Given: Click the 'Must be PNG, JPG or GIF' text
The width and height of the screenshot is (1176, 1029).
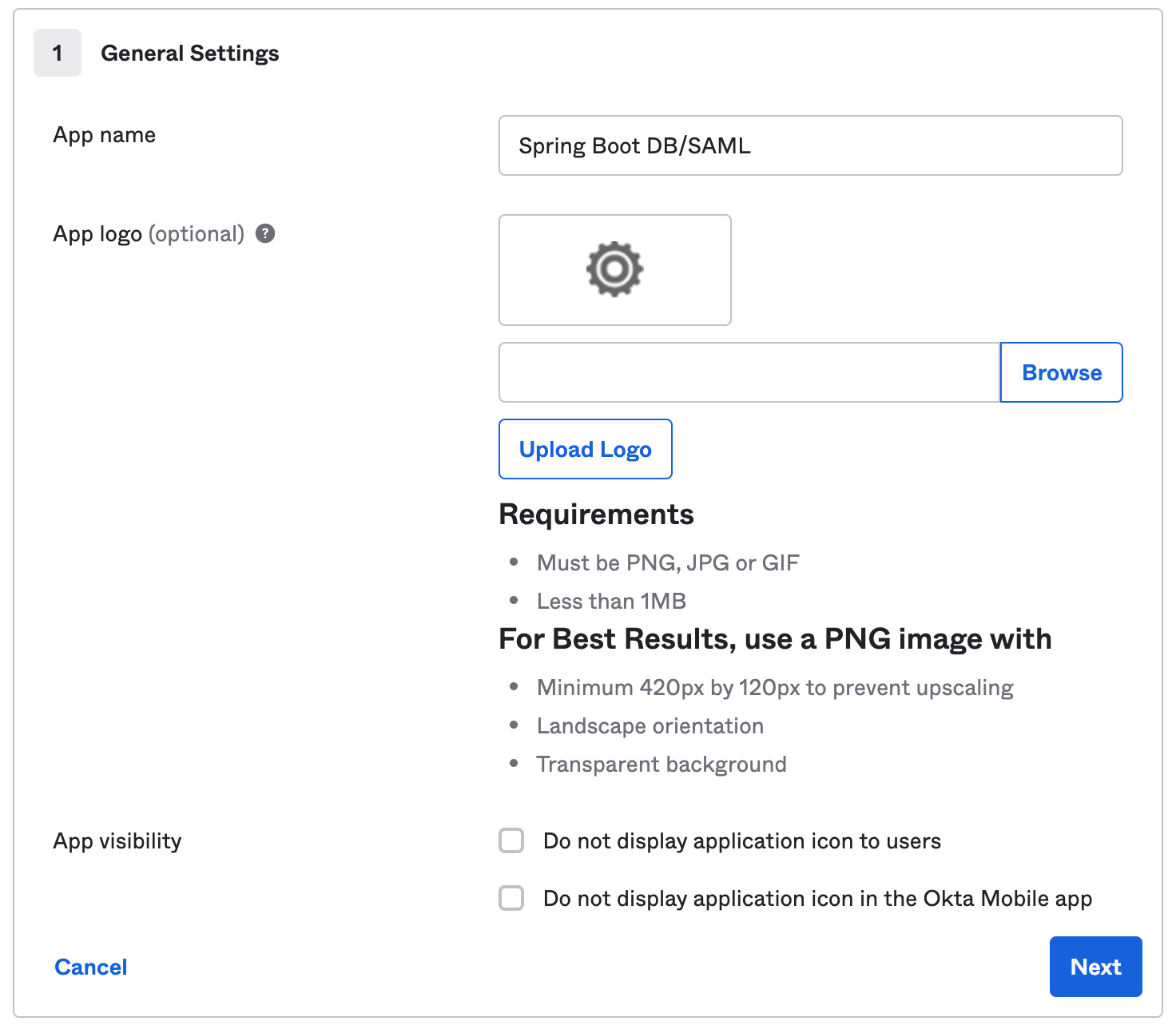Looking at the screenshot, I should [x=668, y=563].
